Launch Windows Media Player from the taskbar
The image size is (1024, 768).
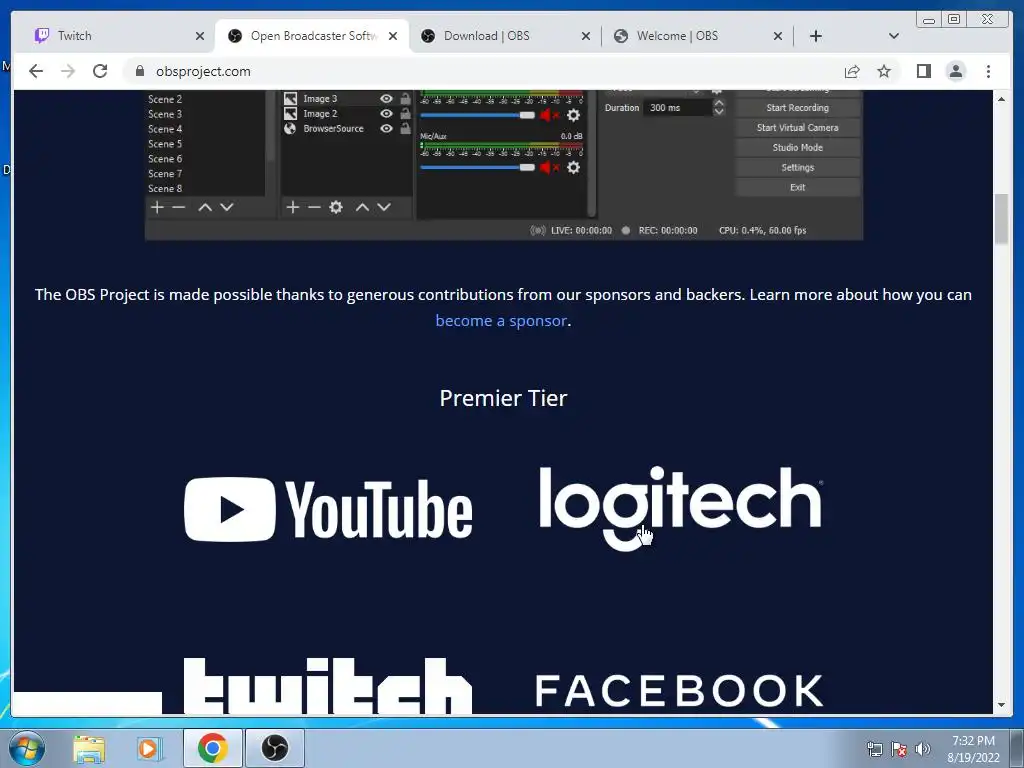click(149, 748)
